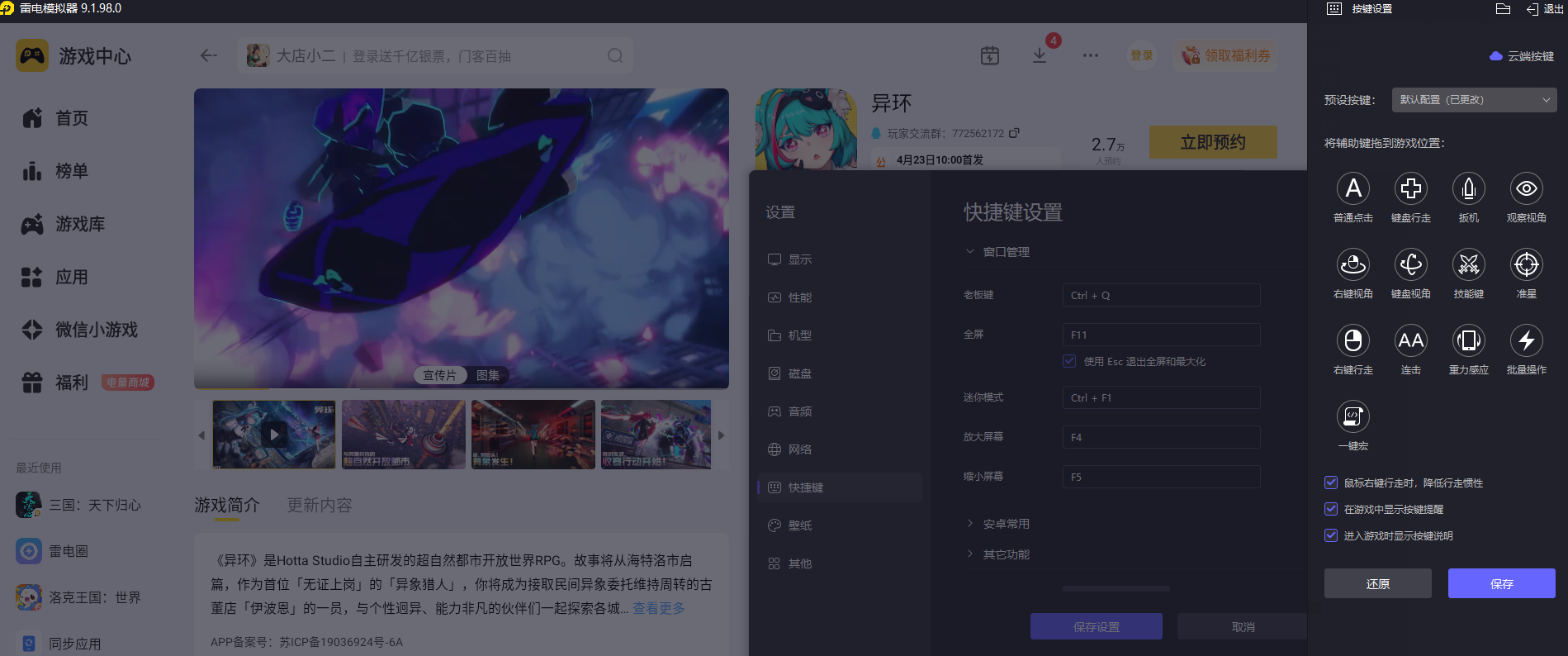Screen dimensions: 1568x656
Task: Toggle 使用 Esc 退出全屏和最大化 checkbox
Action: tap(1069, 361)
